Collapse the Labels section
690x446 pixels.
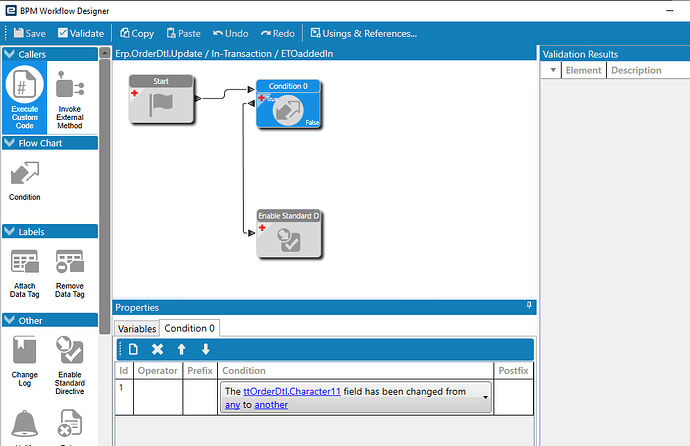(9, 231)
